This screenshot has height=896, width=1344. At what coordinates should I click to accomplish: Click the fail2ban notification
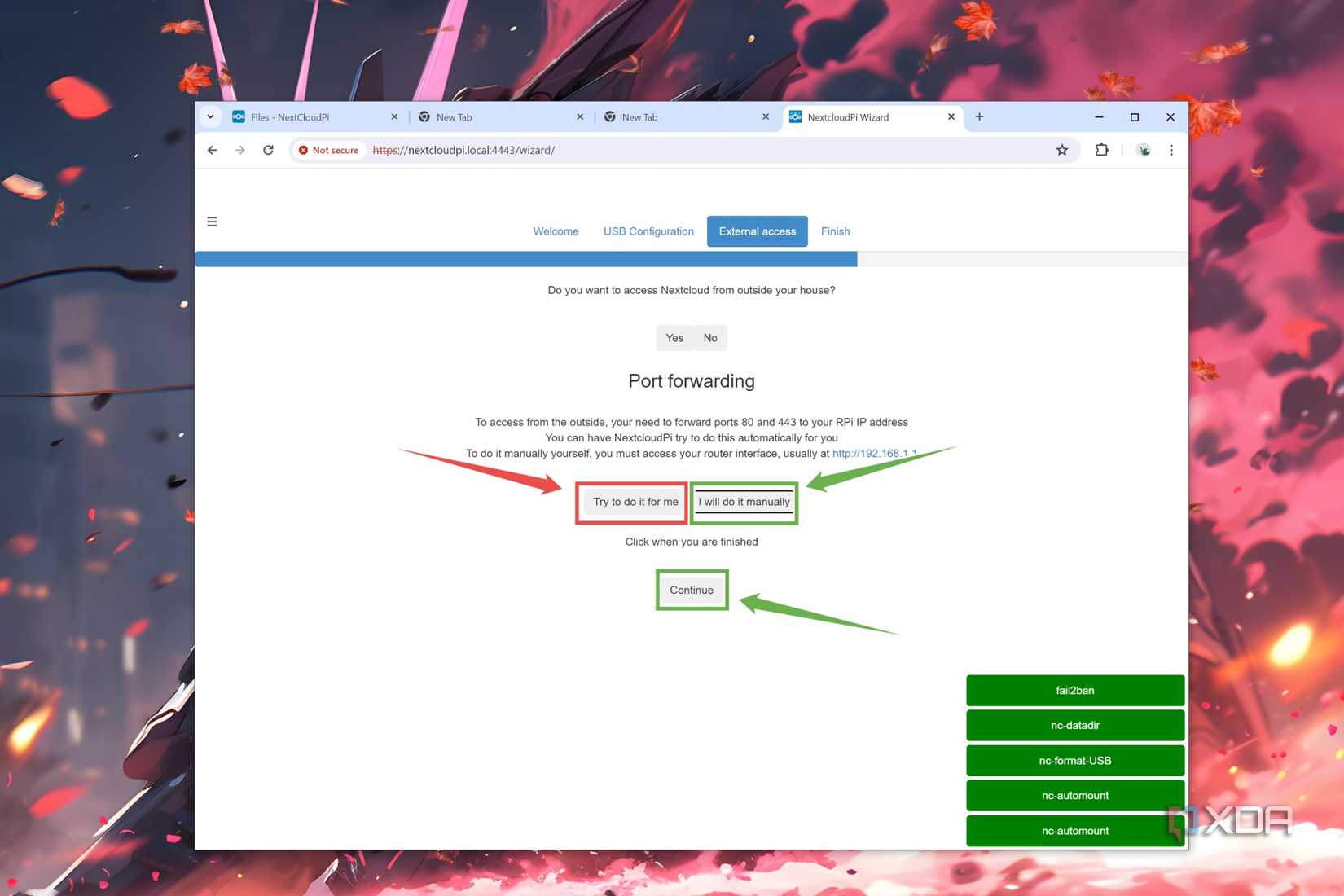point(1075,691)
